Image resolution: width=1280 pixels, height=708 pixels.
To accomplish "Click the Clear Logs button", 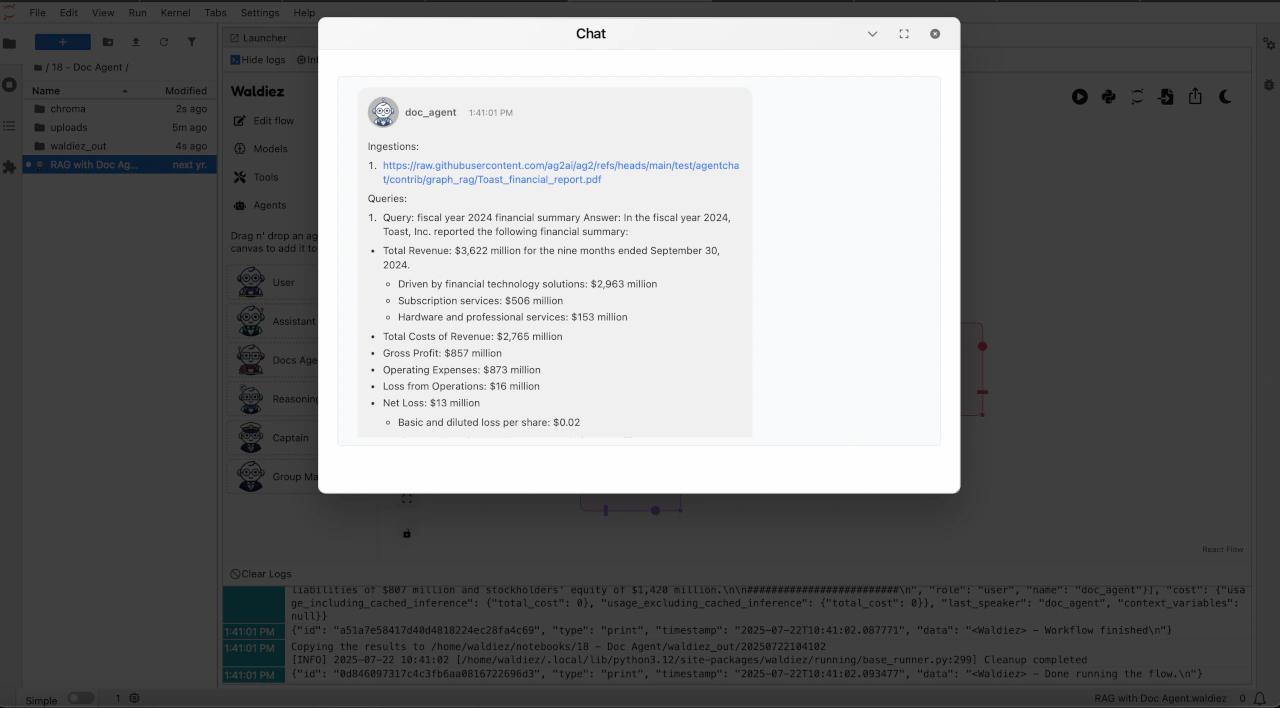I will 261,574.
